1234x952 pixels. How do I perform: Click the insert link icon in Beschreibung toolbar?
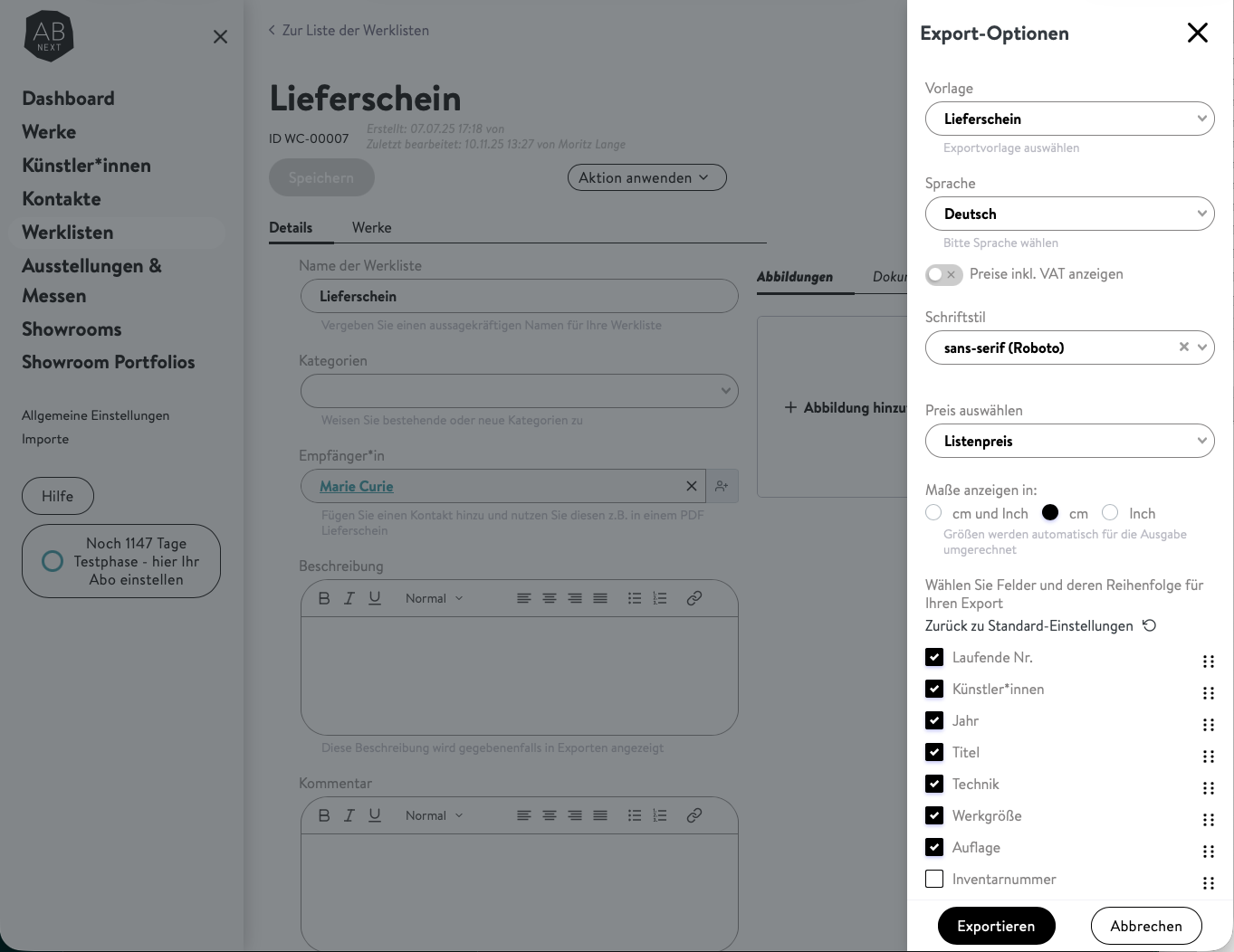(694, 598)
